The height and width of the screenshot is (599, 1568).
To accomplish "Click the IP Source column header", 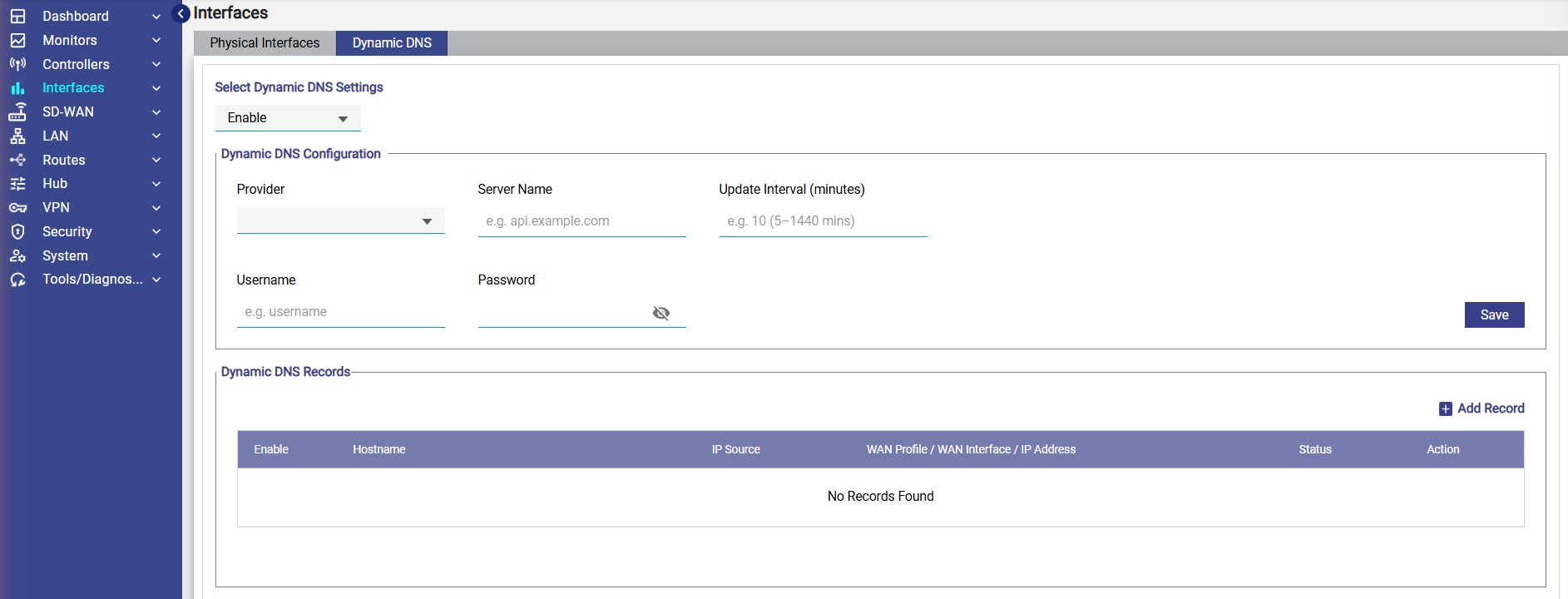I will click(x=736, y=449).
